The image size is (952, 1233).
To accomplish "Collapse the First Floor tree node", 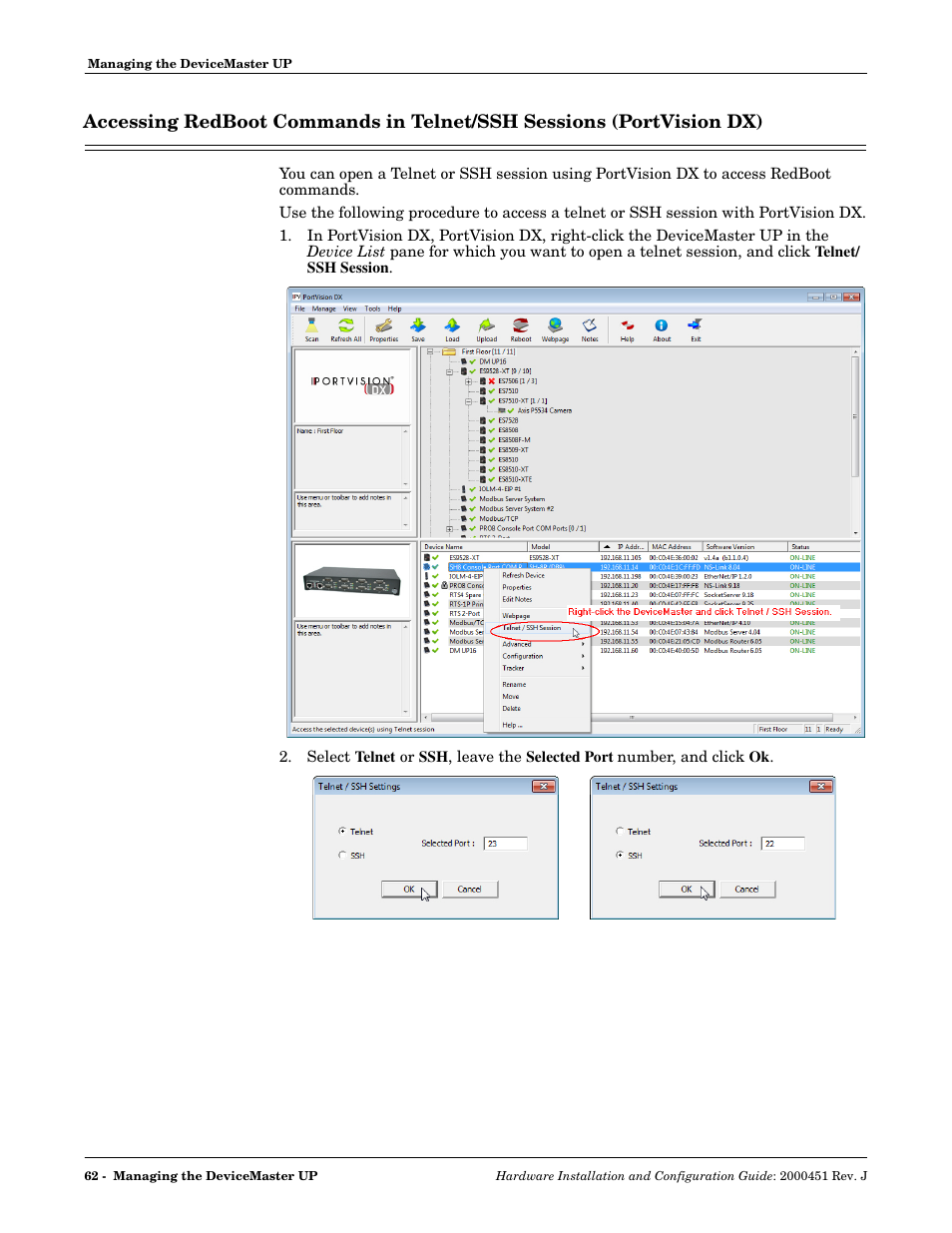I will [430, 351].
